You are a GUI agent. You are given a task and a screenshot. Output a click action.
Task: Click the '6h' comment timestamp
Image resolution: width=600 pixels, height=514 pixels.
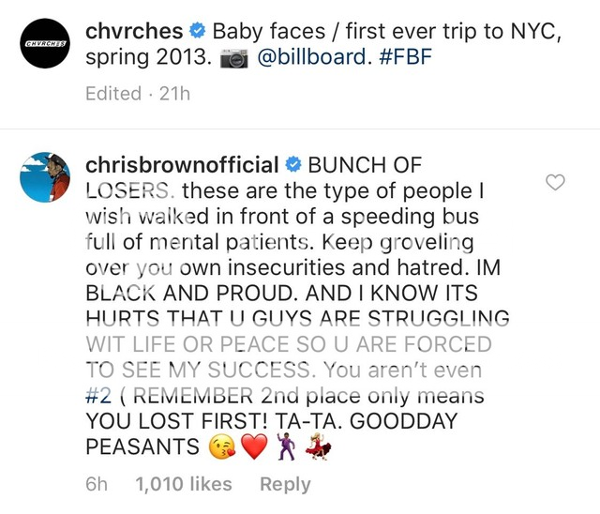97,484
